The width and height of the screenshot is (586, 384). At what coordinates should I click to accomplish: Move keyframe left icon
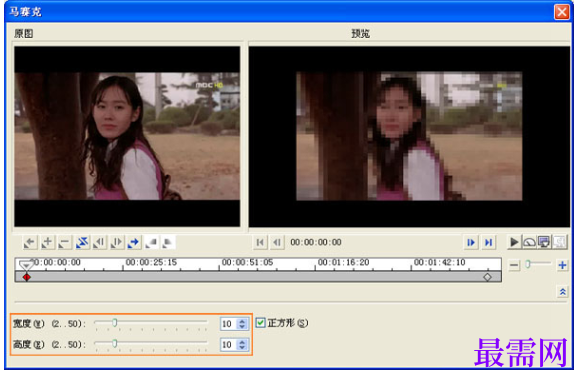[x=99, y=243]
